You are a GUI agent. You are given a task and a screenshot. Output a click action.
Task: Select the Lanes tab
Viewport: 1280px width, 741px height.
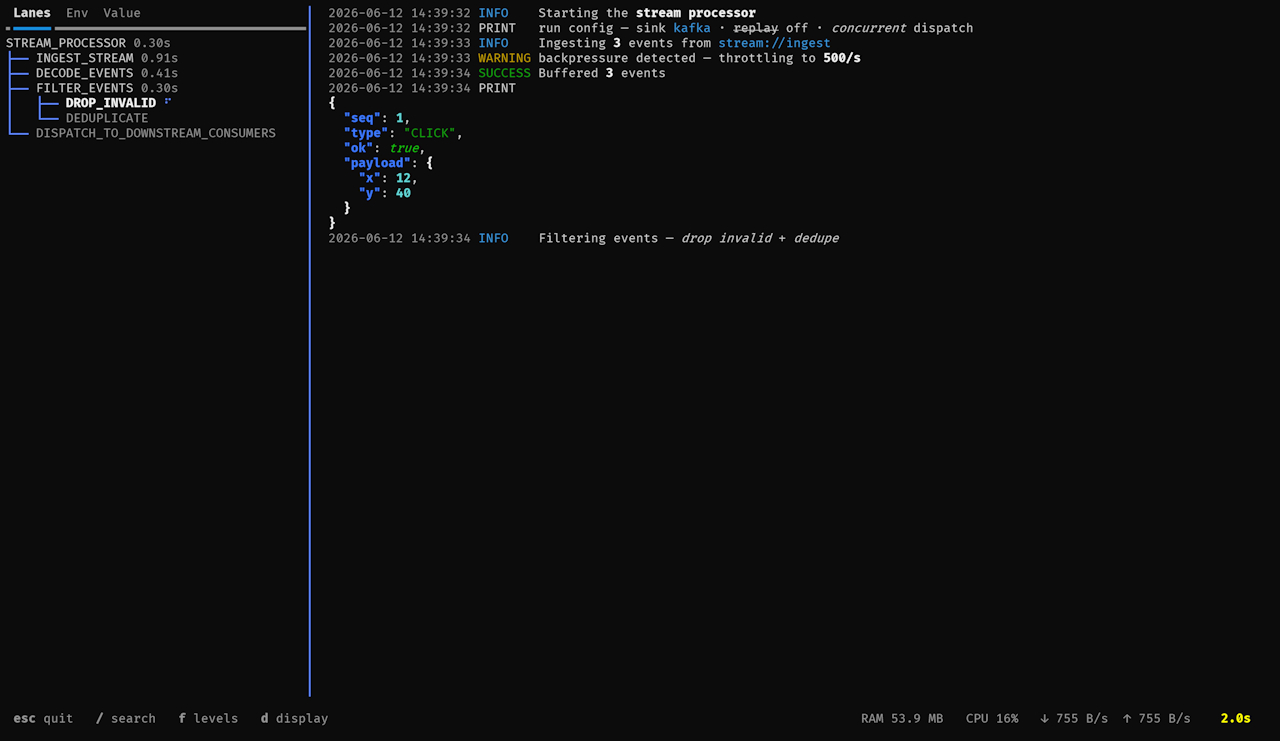(x=32, y=13)
